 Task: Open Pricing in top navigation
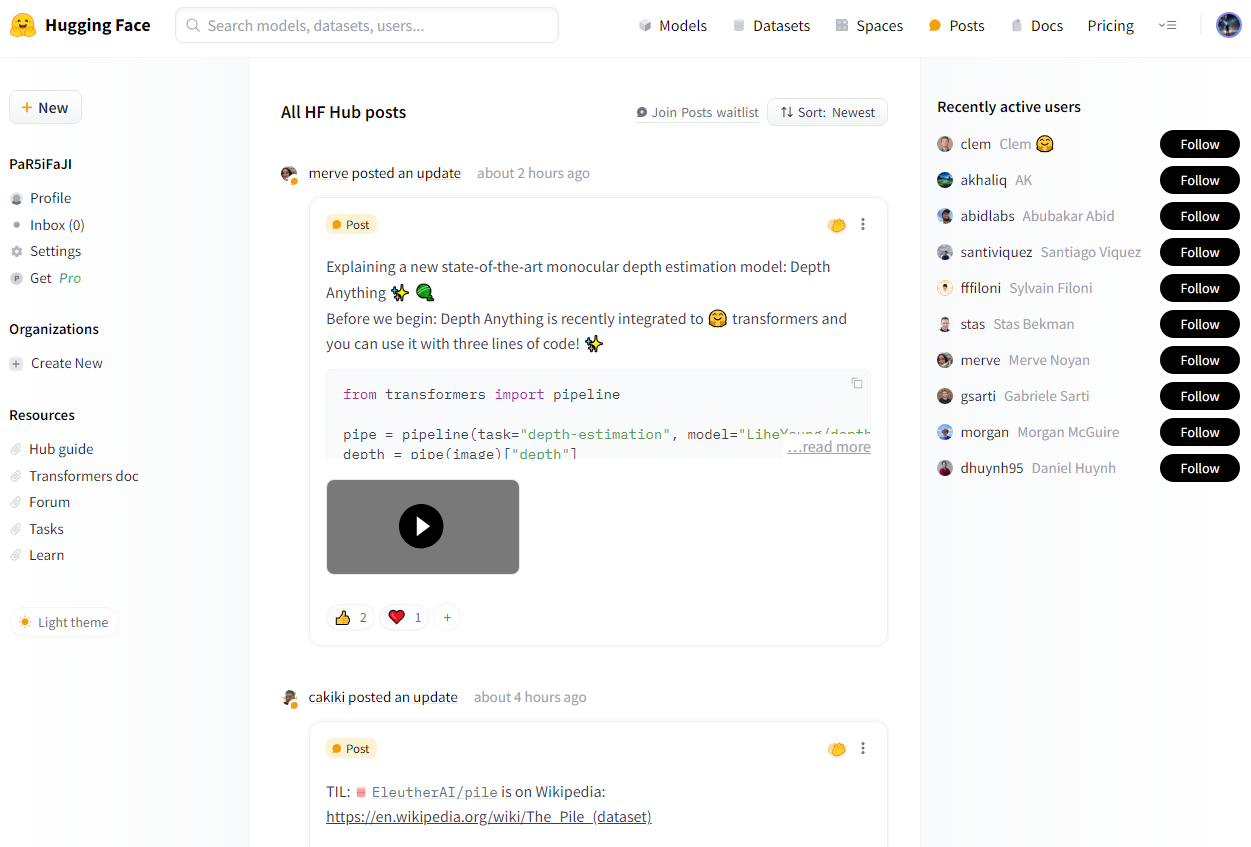tap(1111, 26)
